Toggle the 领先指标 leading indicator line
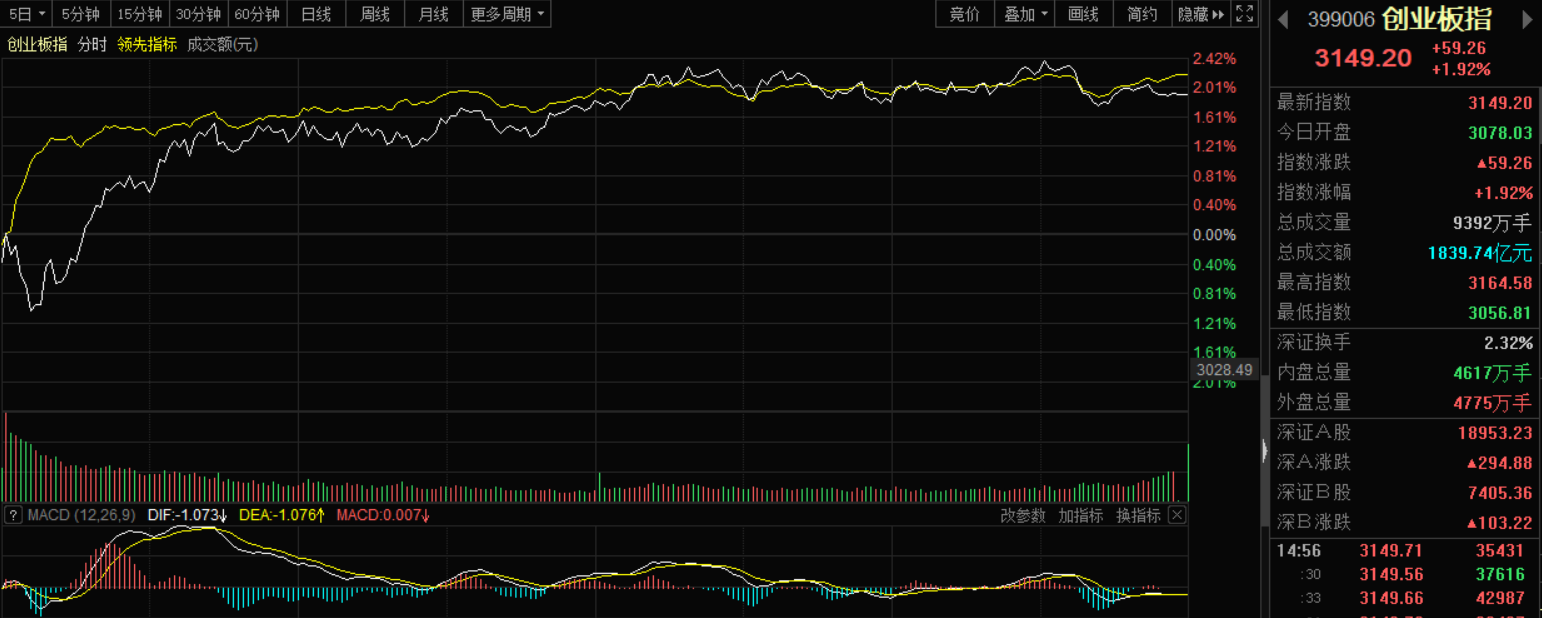The image size is (1542, 618). click(147, 44)
